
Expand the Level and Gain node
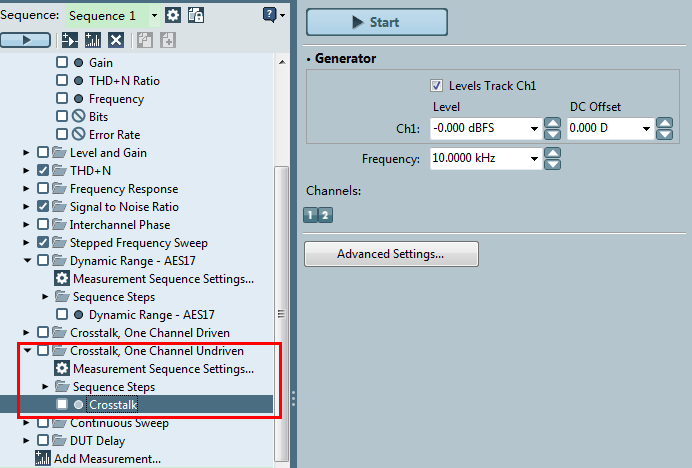(26, 152)
